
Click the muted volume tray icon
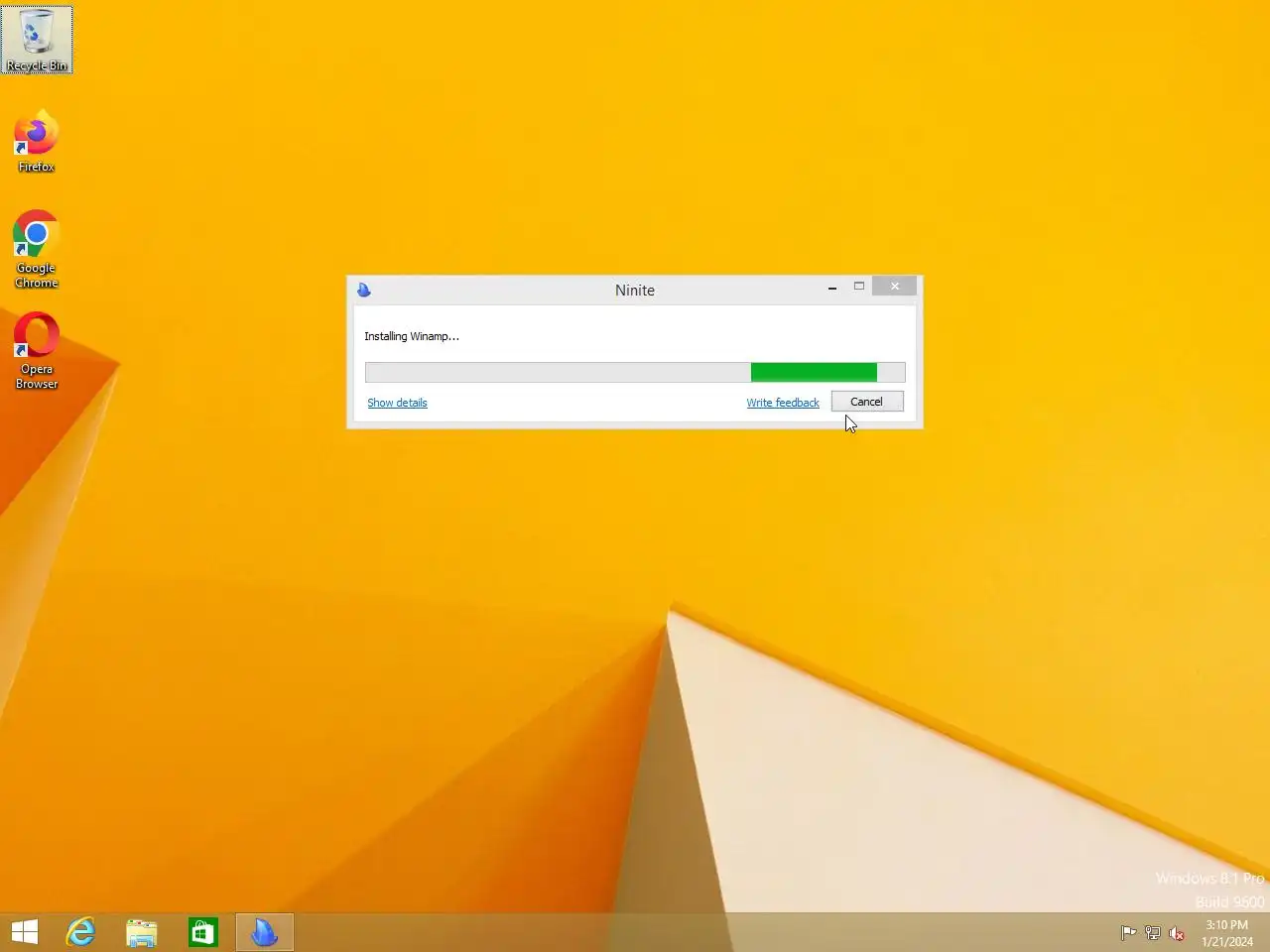[1177, 933]
